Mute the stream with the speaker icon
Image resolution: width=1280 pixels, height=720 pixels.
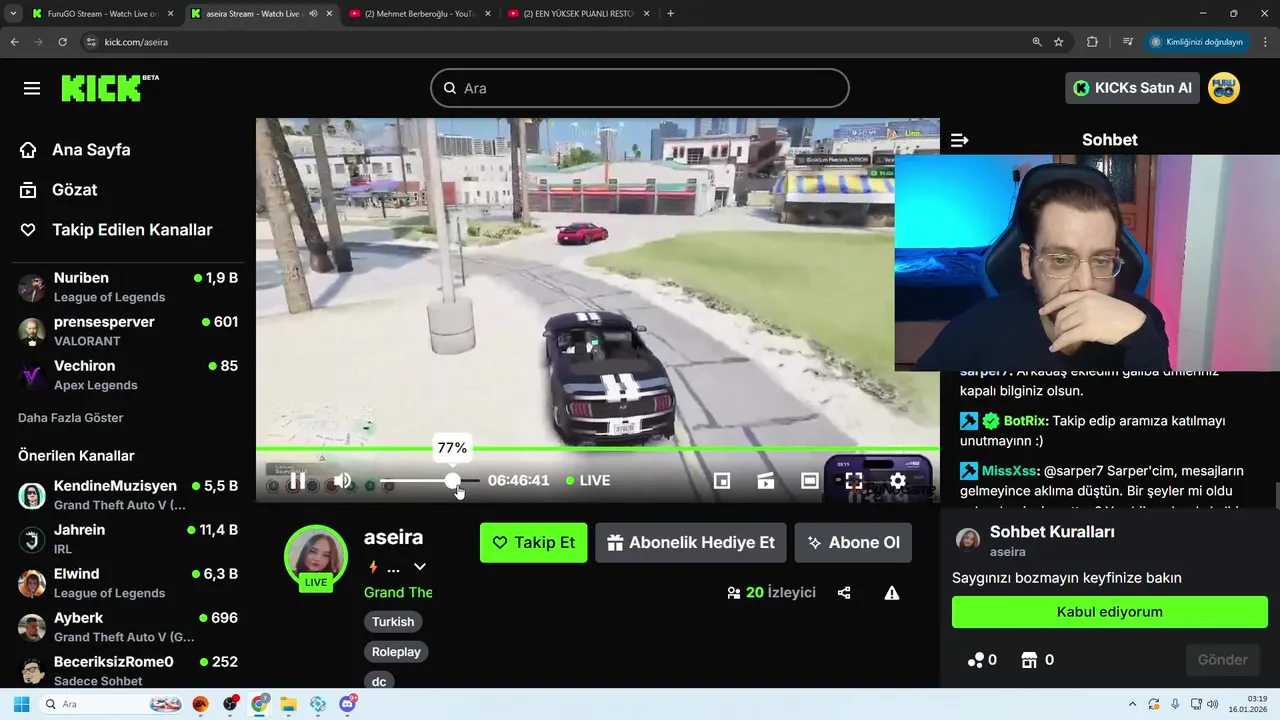pos(342,481)
